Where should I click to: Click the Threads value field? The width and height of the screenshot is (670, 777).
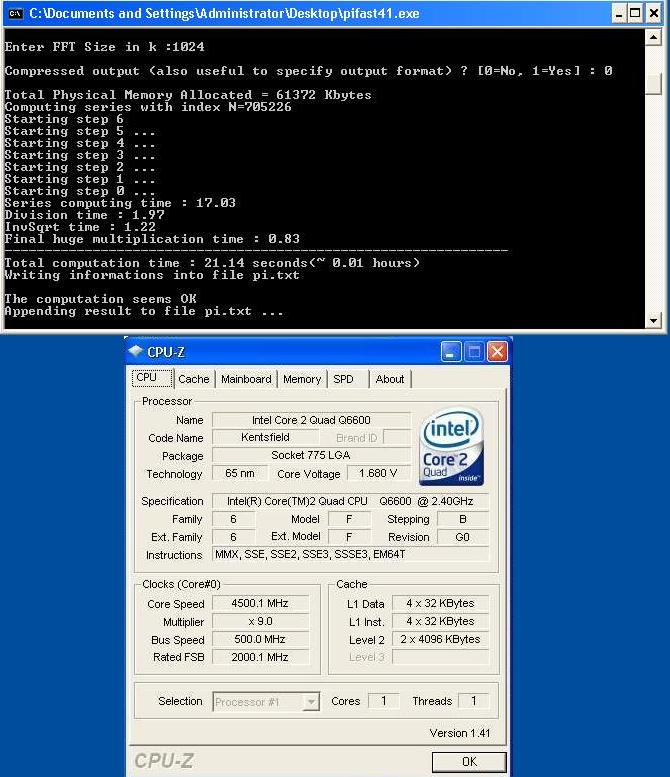click(x=474, y=701)
